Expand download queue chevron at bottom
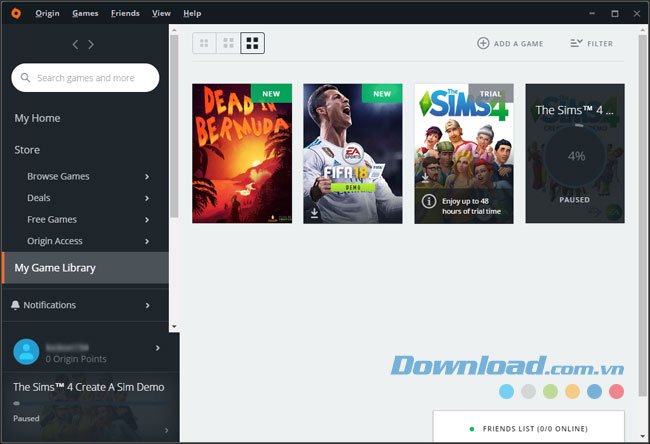This screenshot has width=650, height=444. click(x=166, y=430)
